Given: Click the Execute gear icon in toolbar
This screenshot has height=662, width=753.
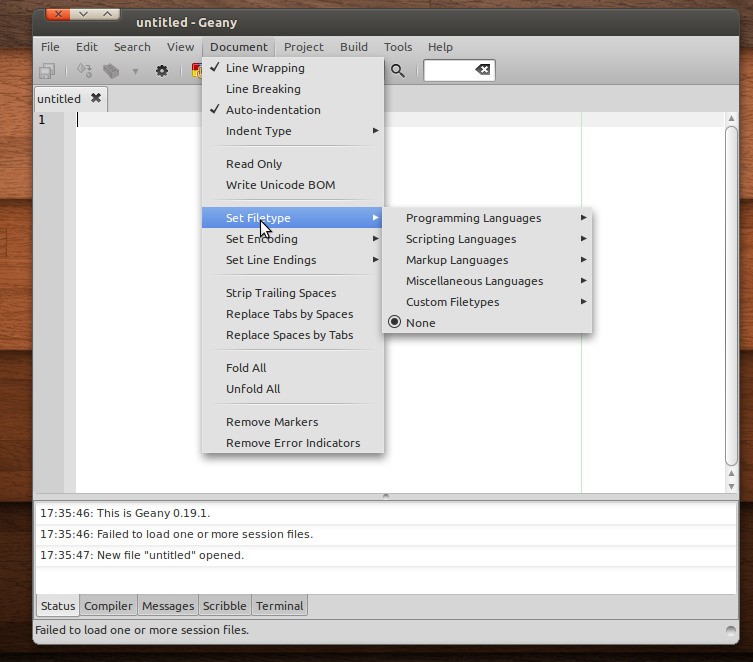Looking at the screenshot, I should tap(161, 71).
